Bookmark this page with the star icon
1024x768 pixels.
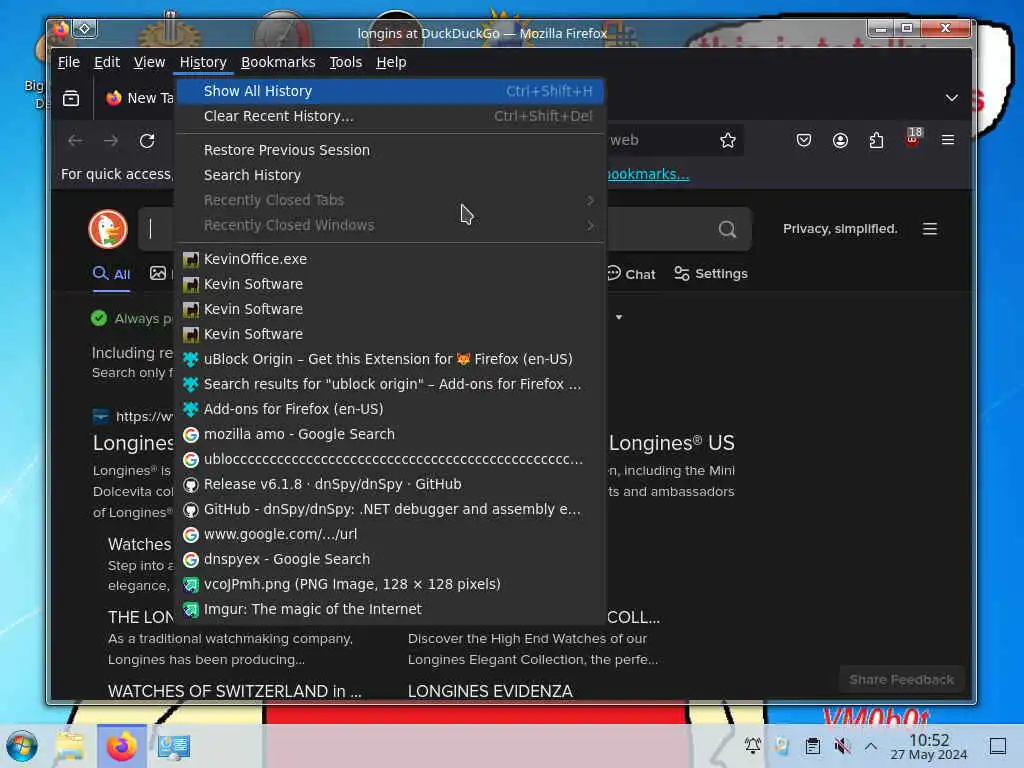728,140
